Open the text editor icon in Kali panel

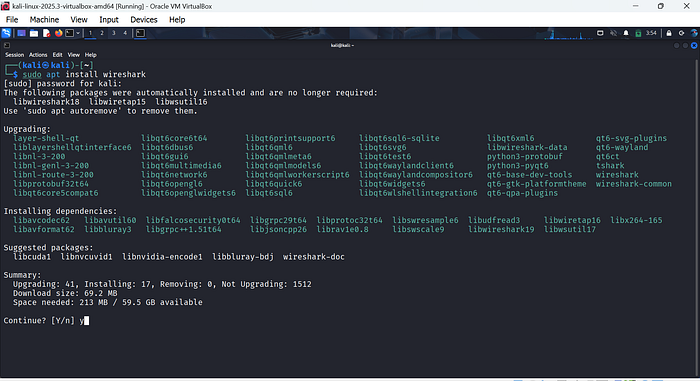pos(46,33)
